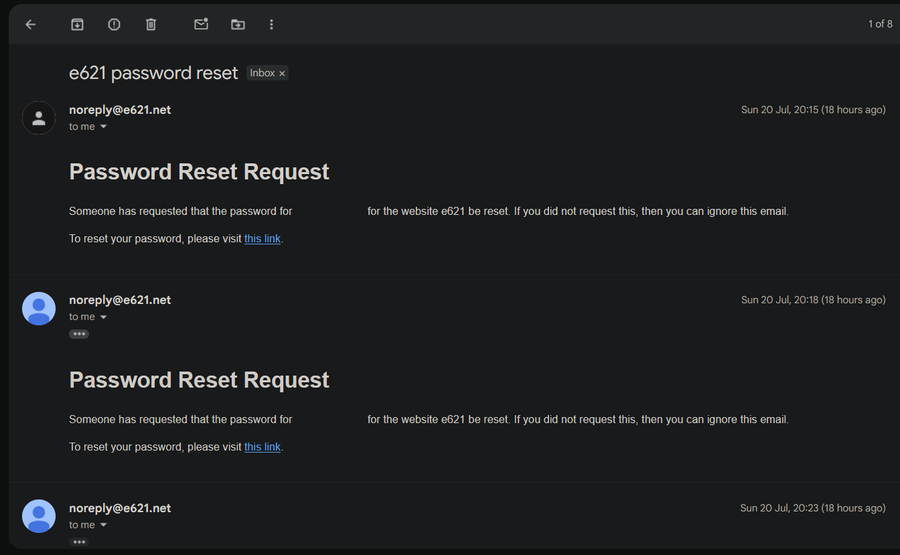Click sender noreply@e621.net on the 20:18 email
Image resolution: width=900 pixels, height=555 pixels.
pos(120,300)
